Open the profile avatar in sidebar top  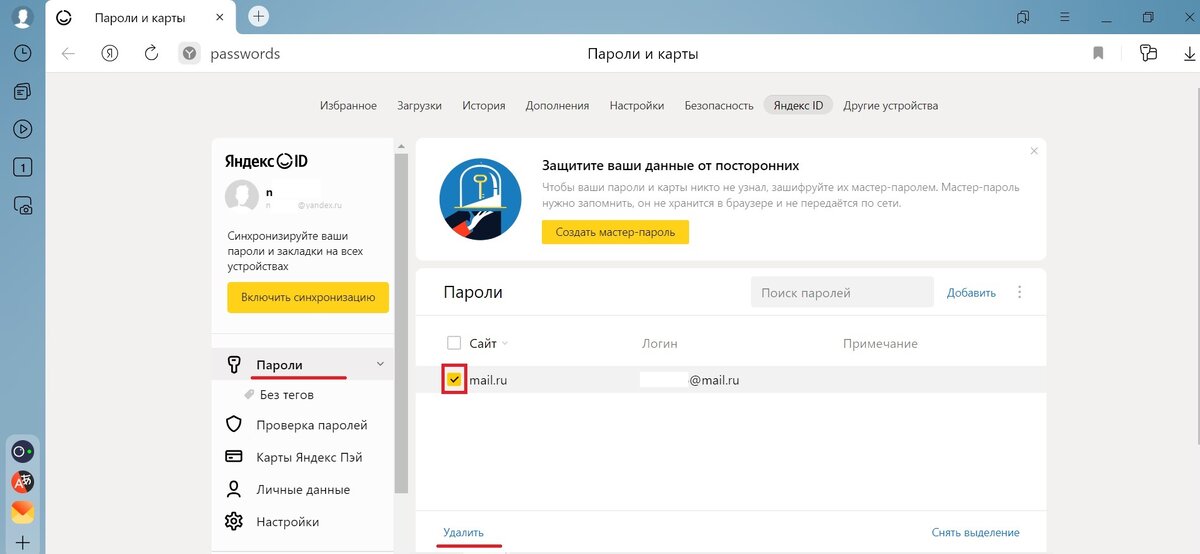coord(22,18)
